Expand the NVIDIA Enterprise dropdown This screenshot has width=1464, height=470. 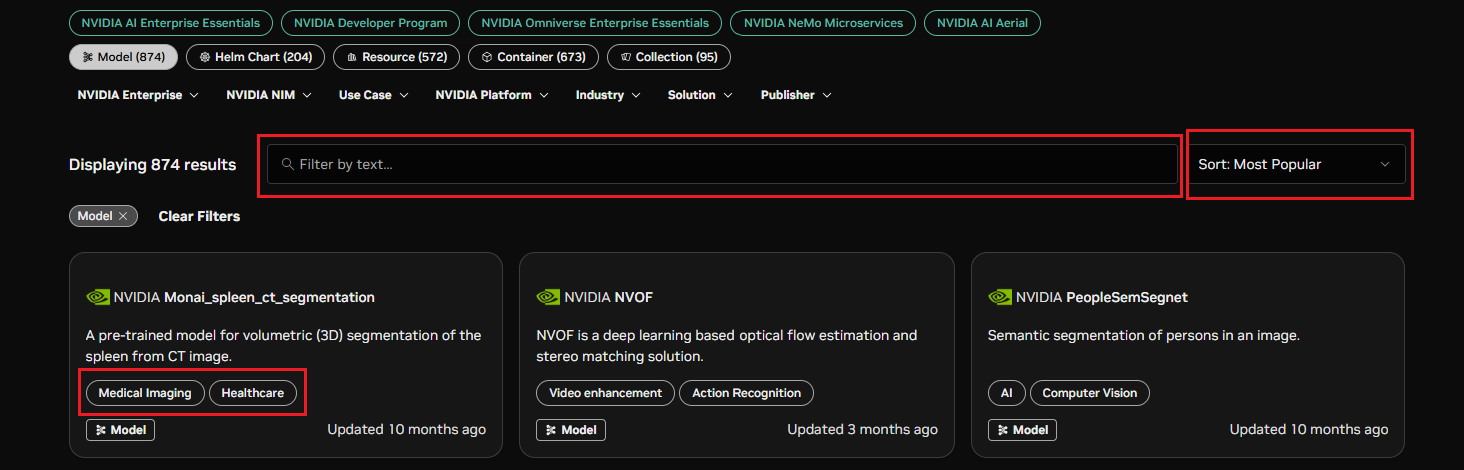coord(137,95)
